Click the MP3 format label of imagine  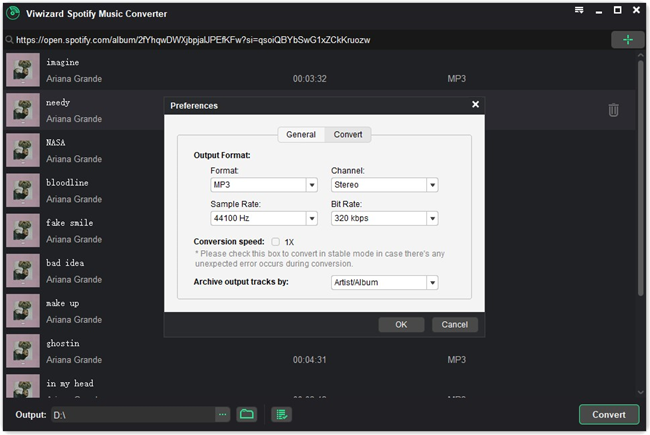pyautogui.click(x=456, y=79)
